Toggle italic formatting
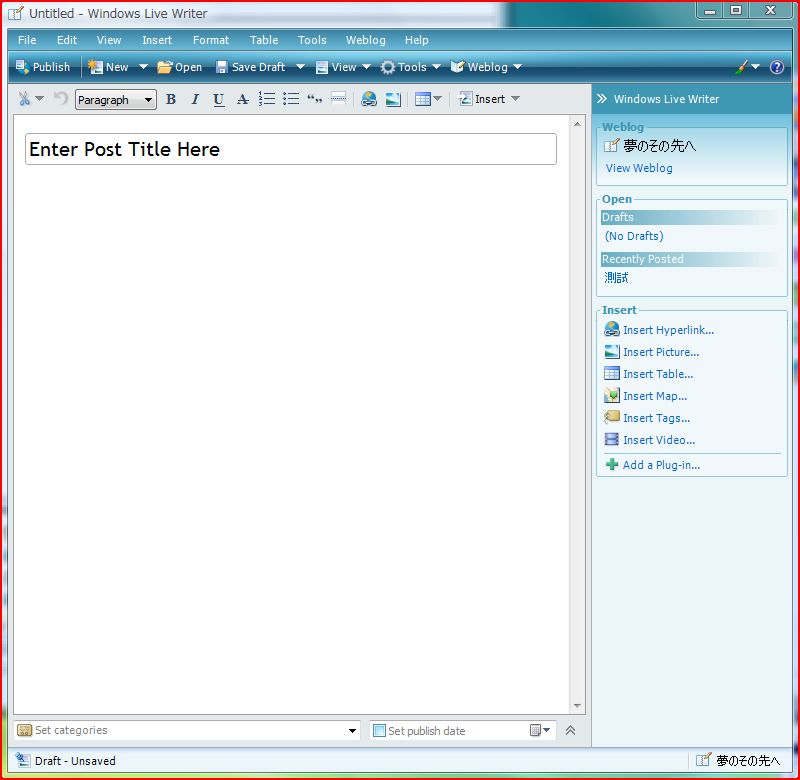Viewport: 800px width, 780px height. (x=194, y=99)
